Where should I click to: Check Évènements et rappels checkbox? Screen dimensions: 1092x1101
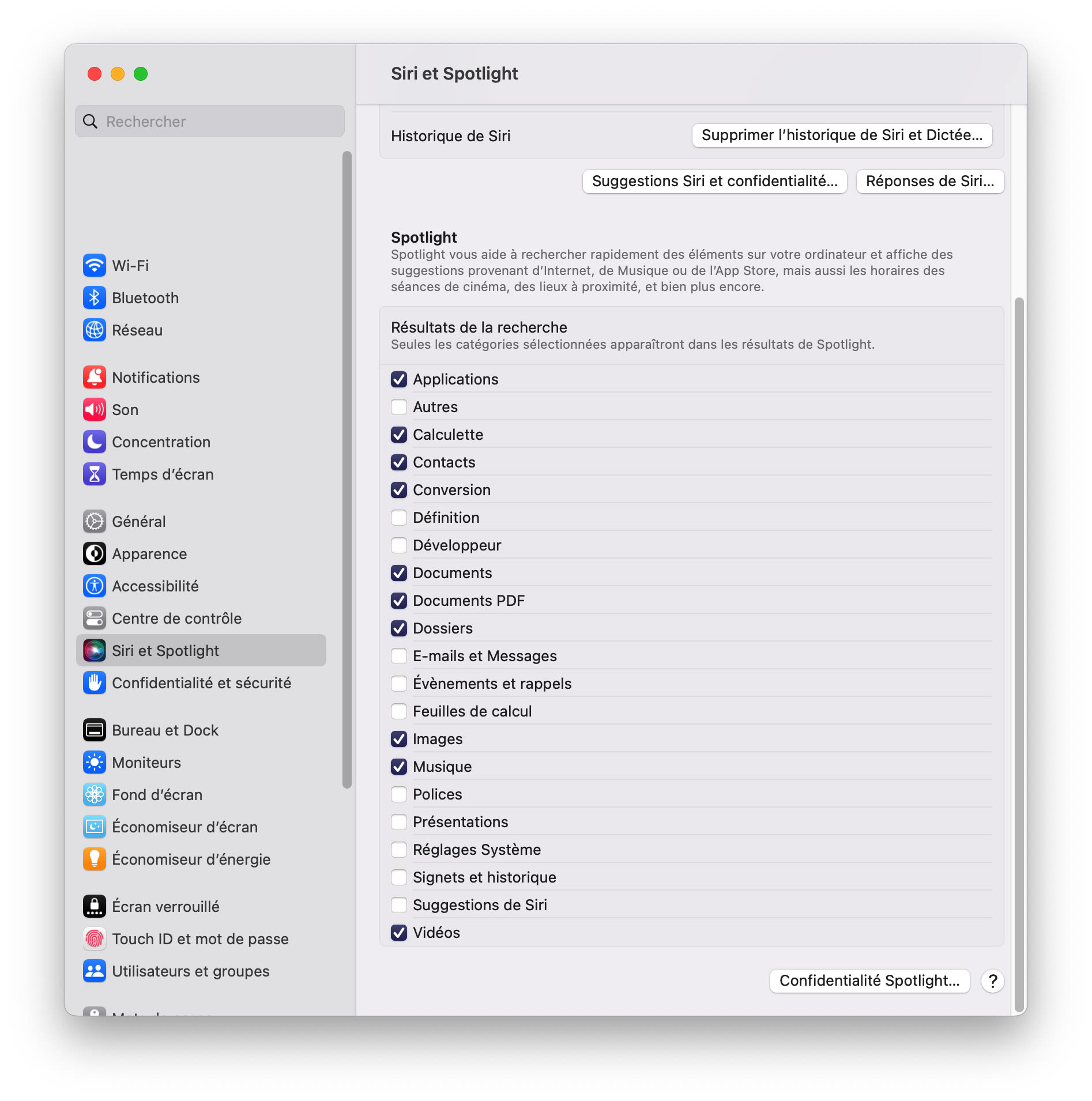[x=399, y=684]
